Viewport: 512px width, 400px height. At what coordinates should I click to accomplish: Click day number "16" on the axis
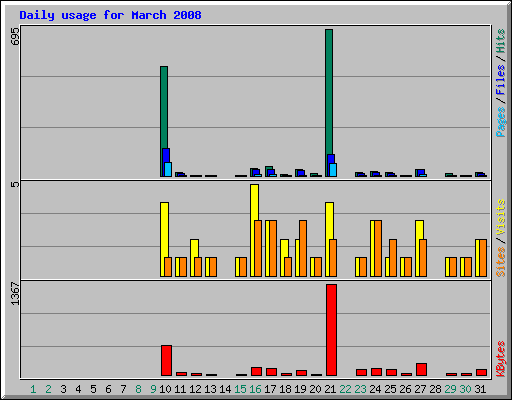pyautogui.click(x=255, y=389)
